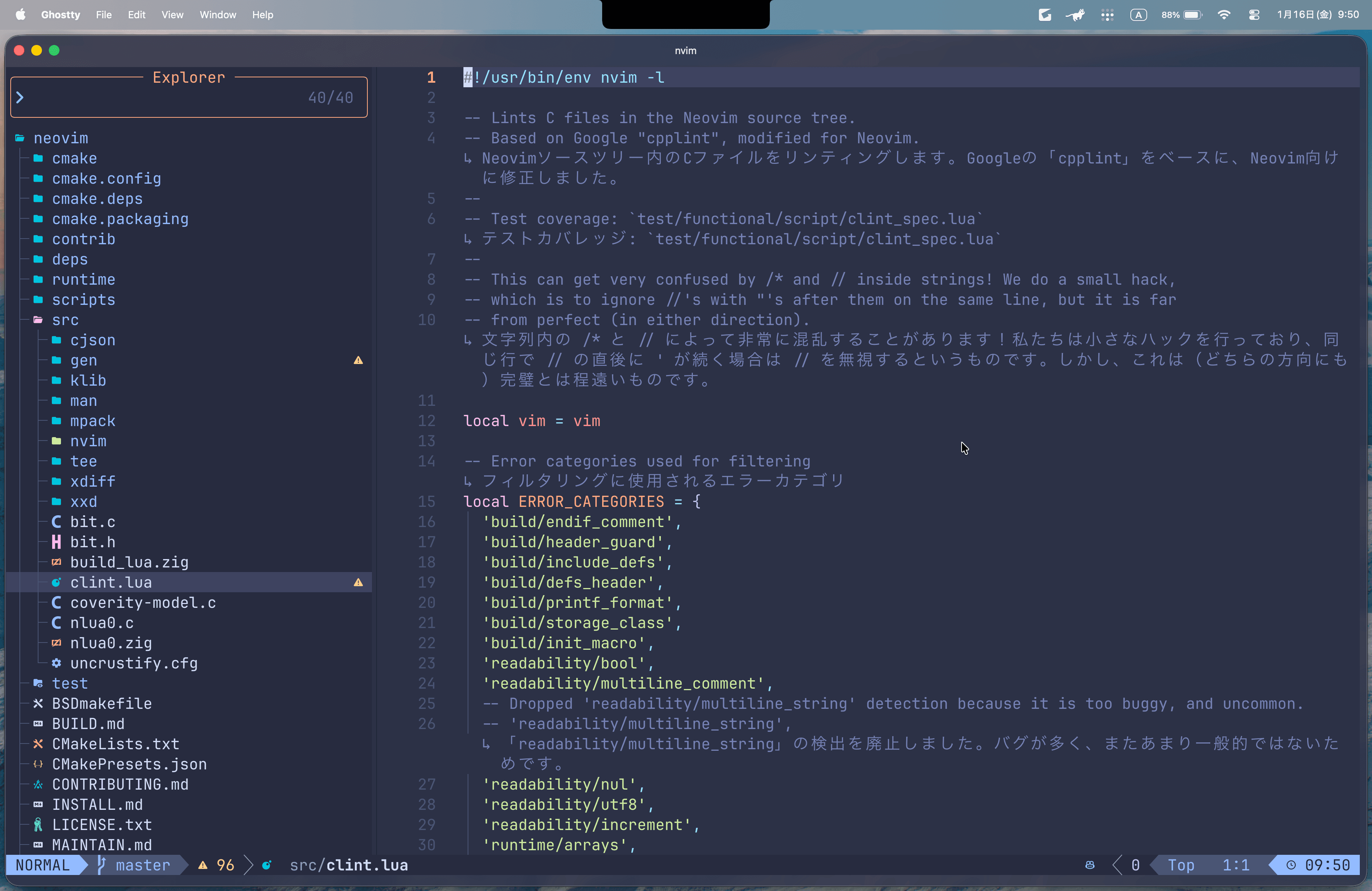Select the cmake.packaging folder
The height and width of the screenshot is (891, 1372).
(x=120, y=219)
